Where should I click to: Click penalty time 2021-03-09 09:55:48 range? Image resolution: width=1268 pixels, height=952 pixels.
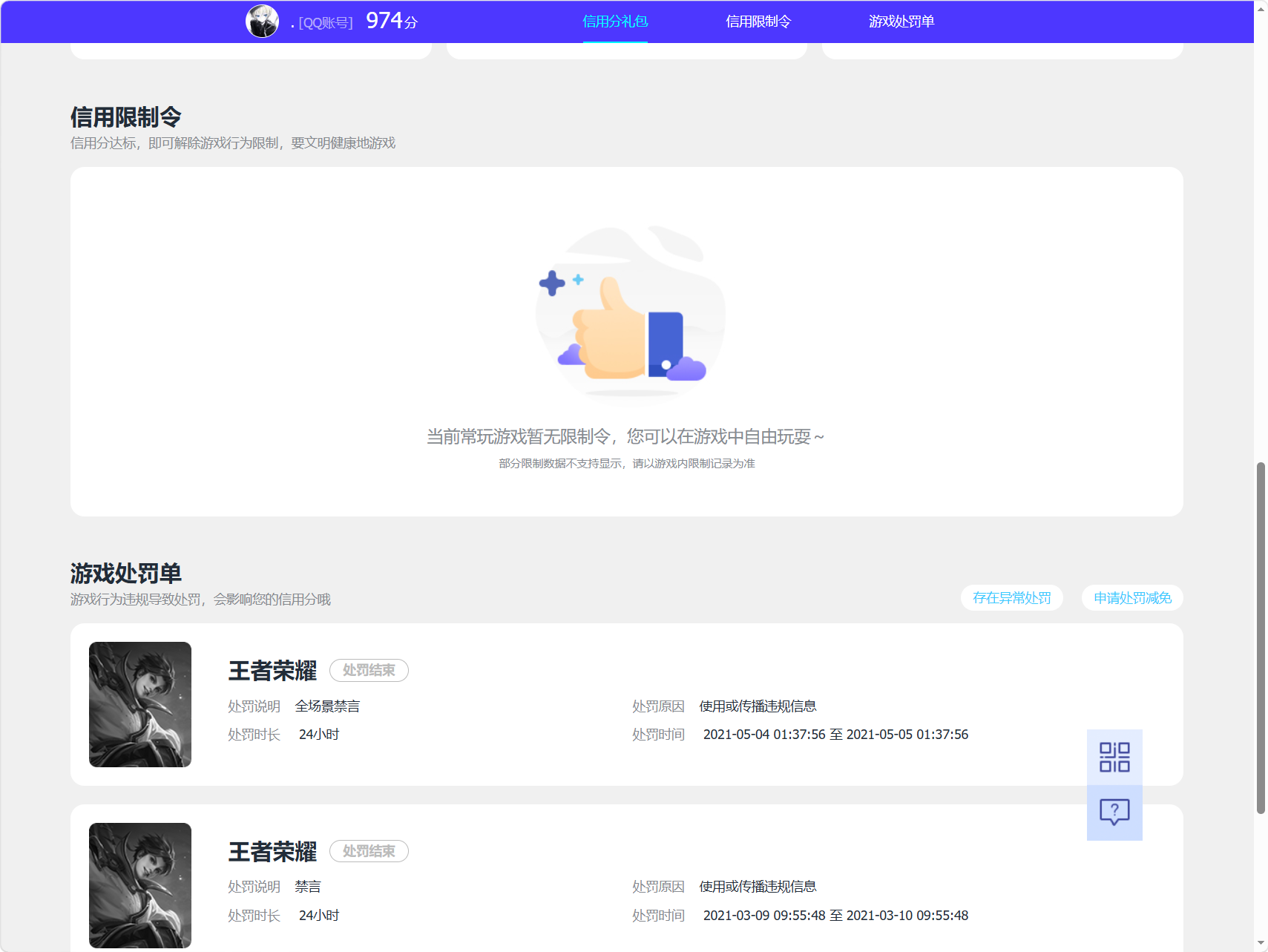coord(835,915)
